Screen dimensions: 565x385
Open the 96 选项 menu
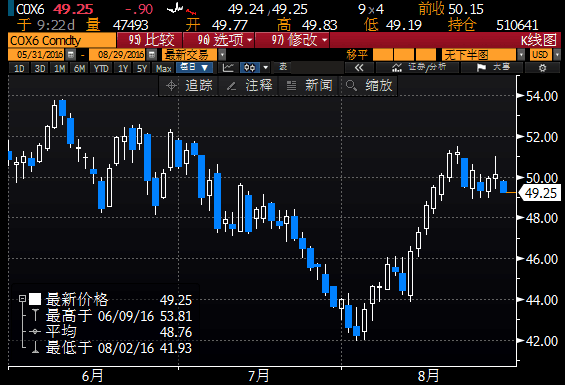[x=219, y=40]
